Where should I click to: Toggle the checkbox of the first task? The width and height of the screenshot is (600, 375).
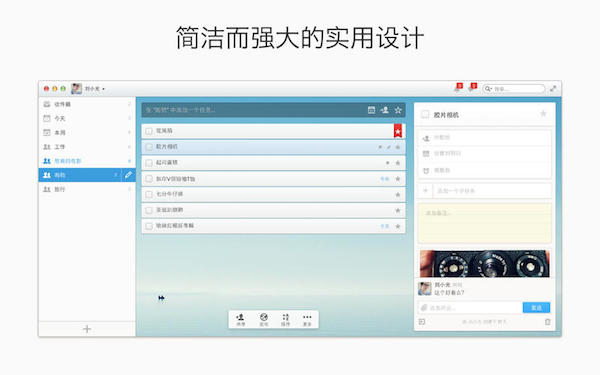[149, 131]
